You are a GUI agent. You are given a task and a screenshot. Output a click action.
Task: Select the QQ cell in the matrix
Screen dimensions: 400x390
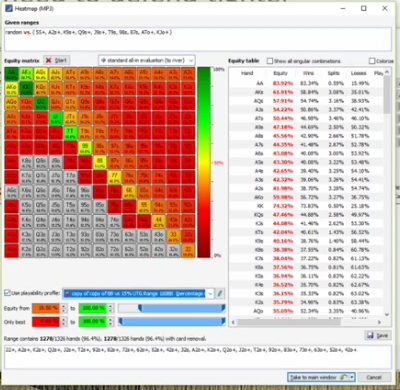coord(41,104)
